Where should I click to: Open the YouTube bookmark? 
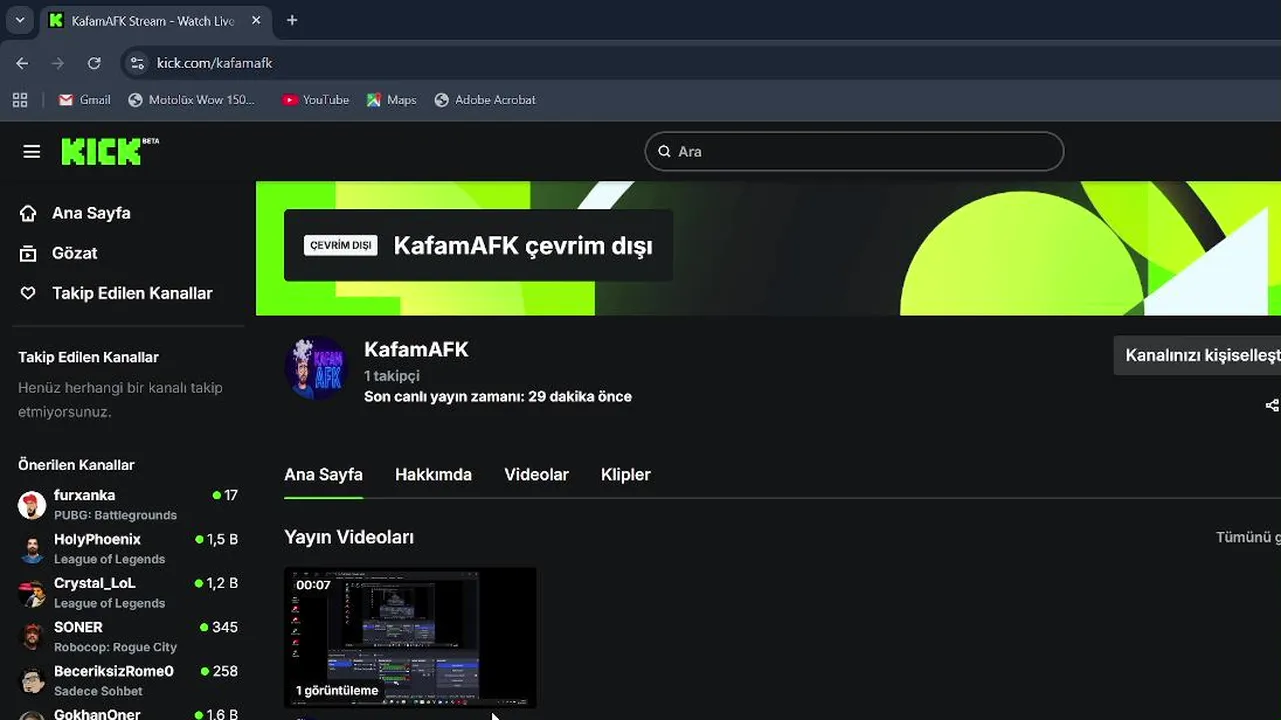[316, 100]
